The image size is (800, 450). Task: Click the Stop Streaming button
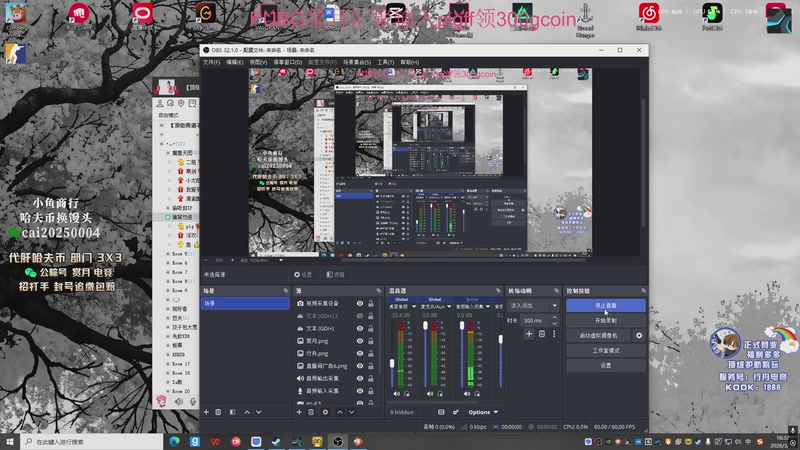pos(606,306)
